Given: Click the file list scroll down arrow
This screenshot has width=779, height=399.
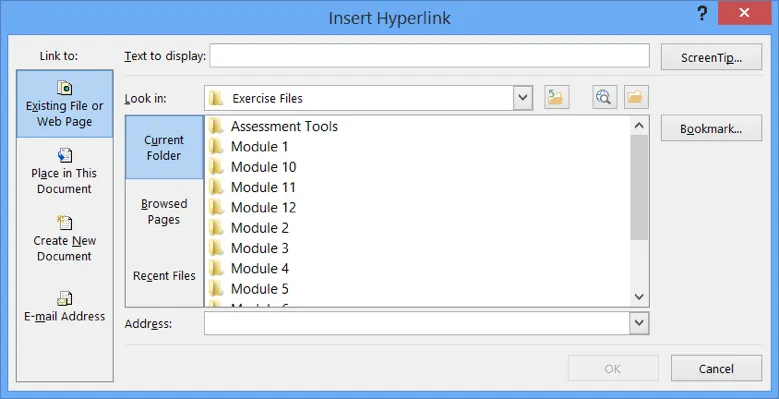Looking at the screenshot, I should pyautogui.click(x=639, y=297).
